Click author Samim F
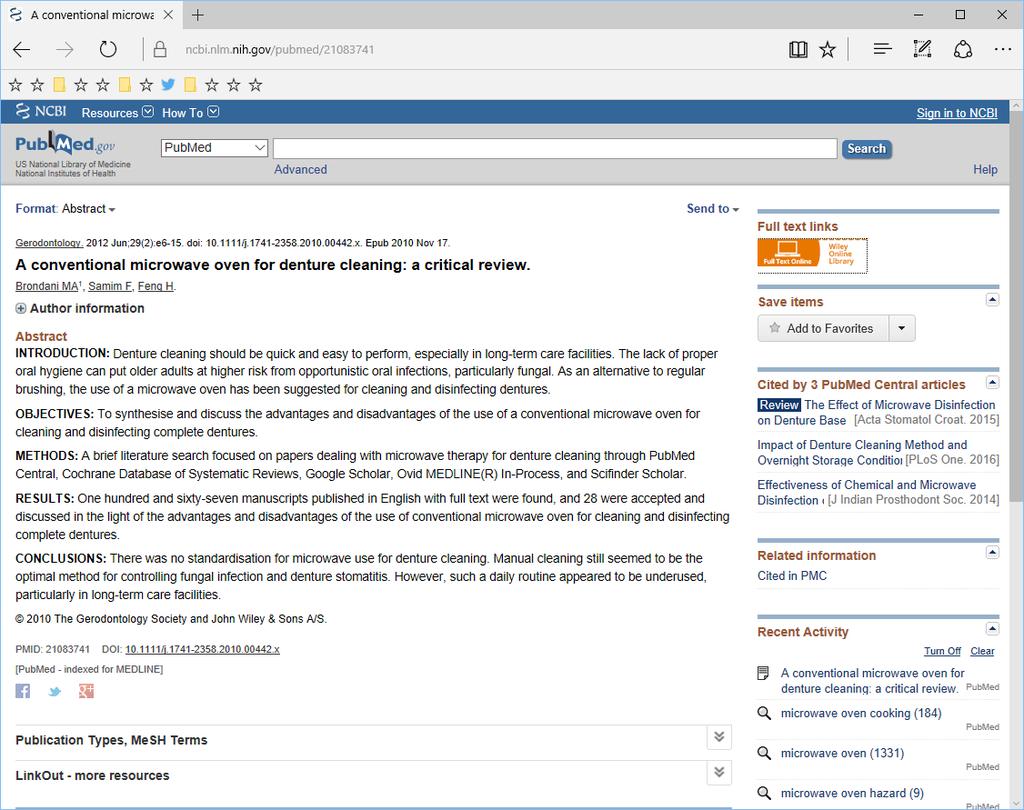Screen dimensions: 1024x810 pos(110,286)
